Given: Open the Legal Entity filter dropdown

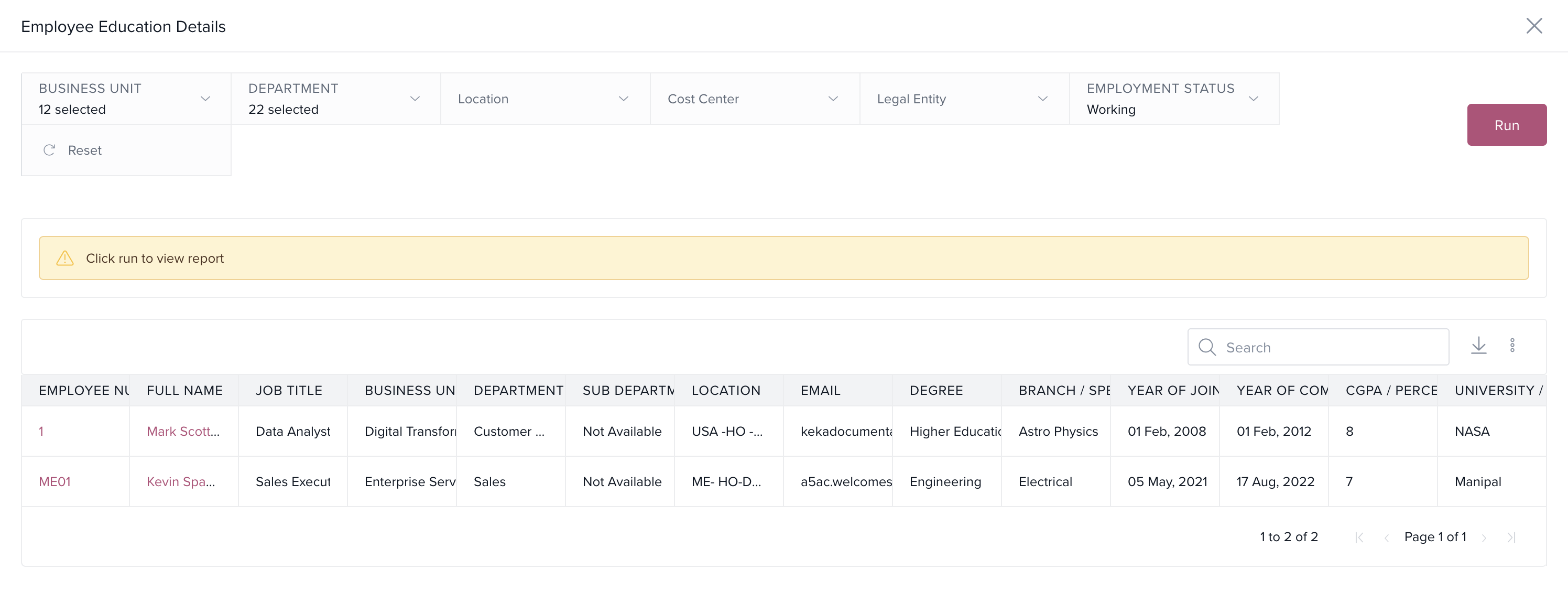Looking at the screenshot, I should tap(964, 99).
